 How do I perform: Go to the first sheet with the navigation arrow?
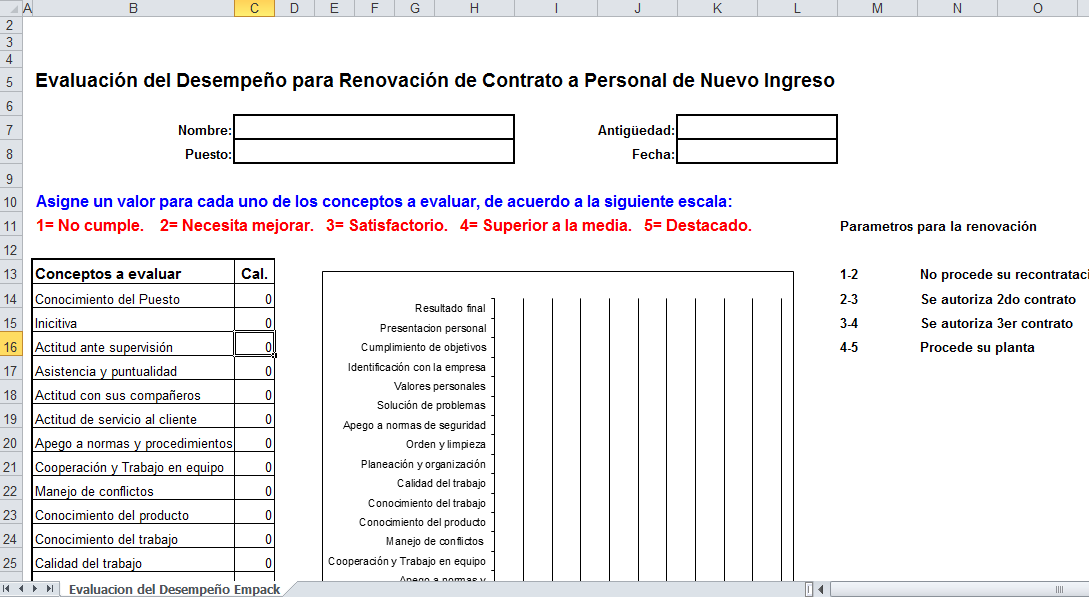[x=8, y=589]
